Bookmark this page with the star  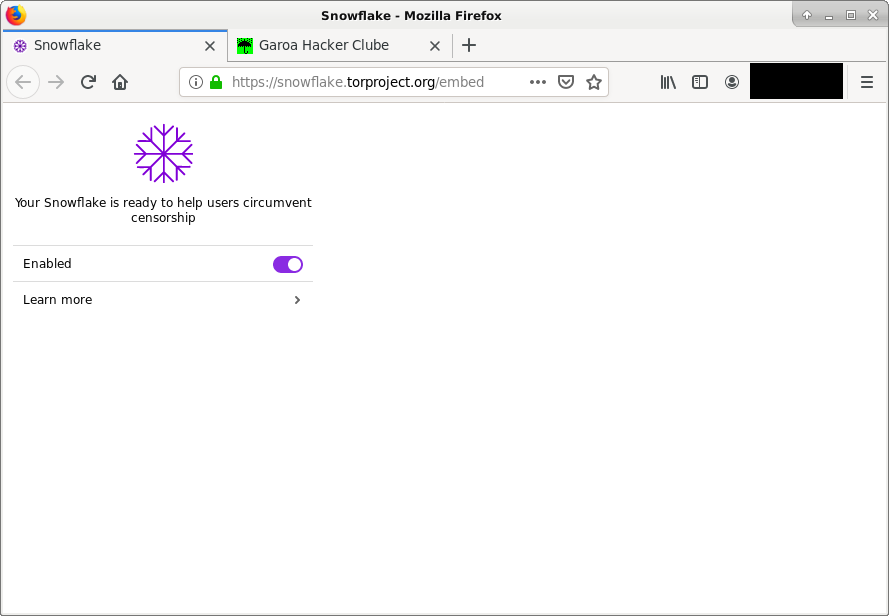594,82
